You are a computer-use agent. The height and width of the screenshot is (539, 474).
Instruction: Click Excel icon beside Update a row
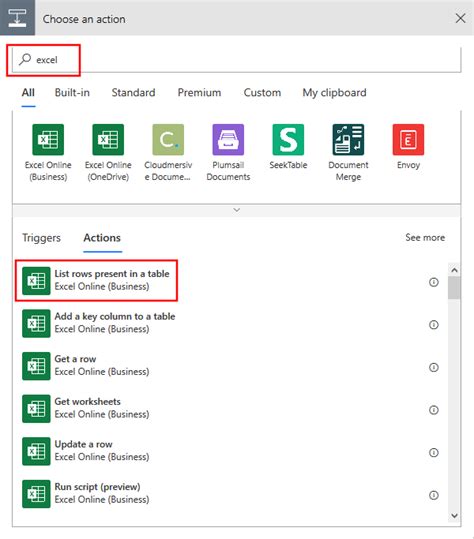point(36,451)
